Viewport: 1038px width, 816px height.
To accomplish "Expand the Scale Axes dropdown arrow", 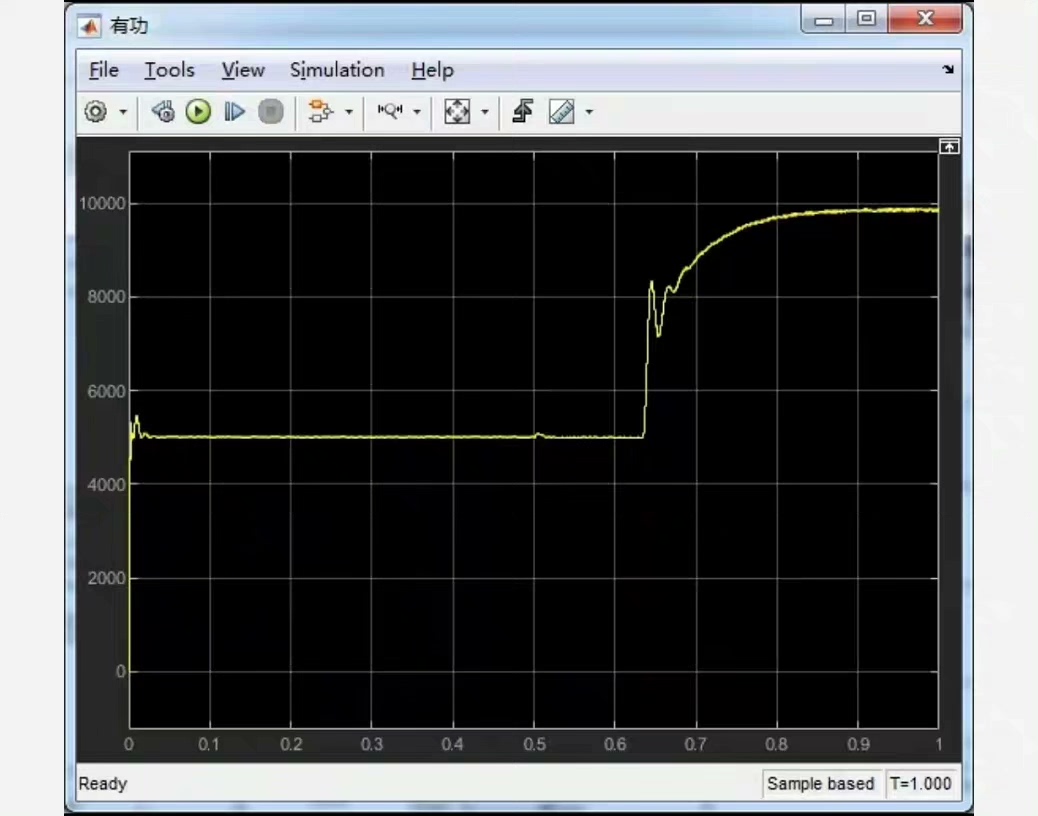I will (x=485, y=112).
